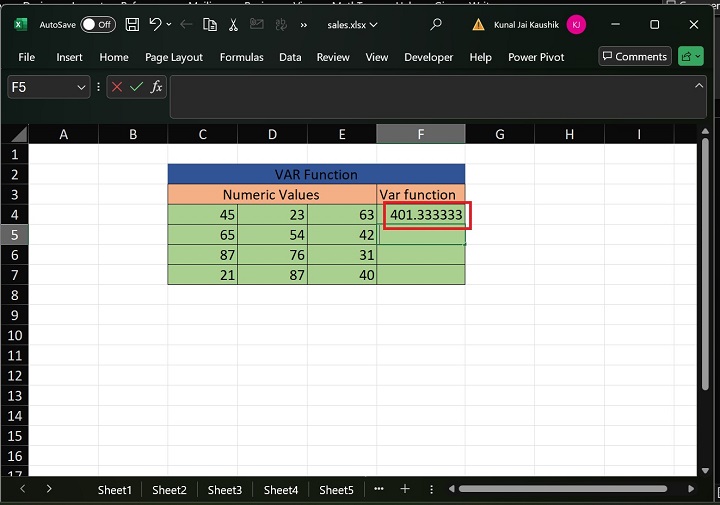
Task: Select column F header
Action: tap(421, 134)
